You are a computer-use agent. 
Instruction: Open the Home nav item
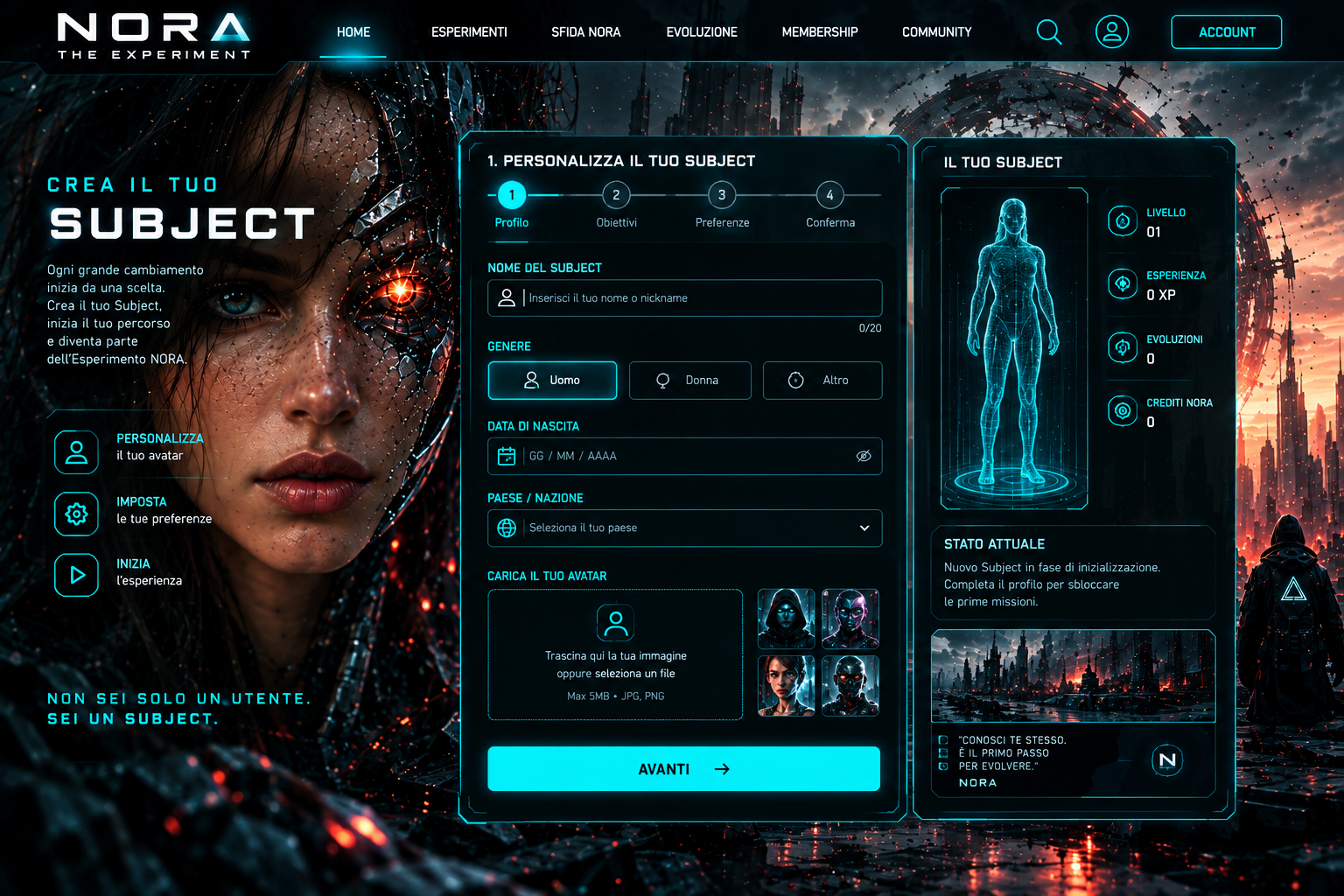[x=353, y=32]
